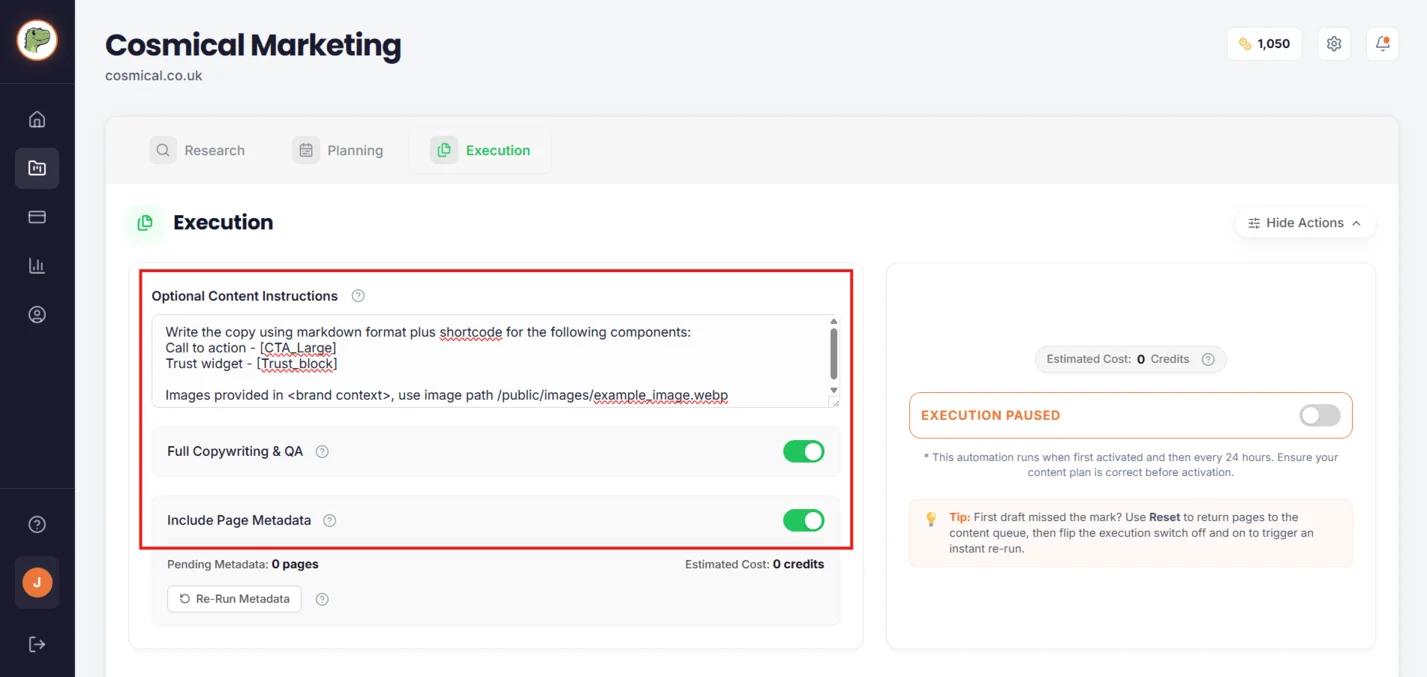Click the cosmical.co.uk domain text
The height and width of the screenshot is (677, 1427).
[154, 76]
